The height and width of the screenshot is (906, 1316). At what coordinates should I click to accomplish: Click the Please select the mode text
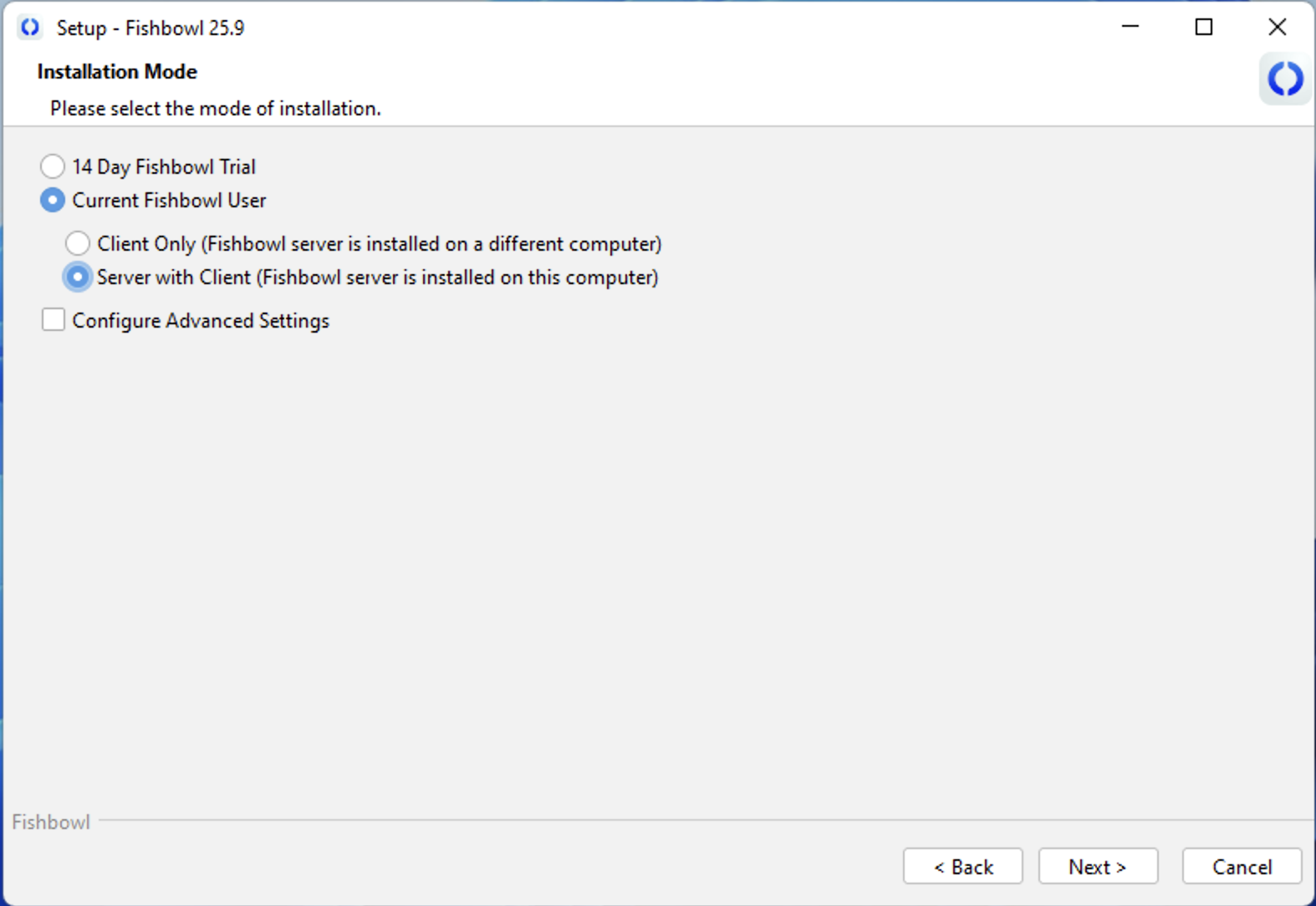(x=215, y=108)
